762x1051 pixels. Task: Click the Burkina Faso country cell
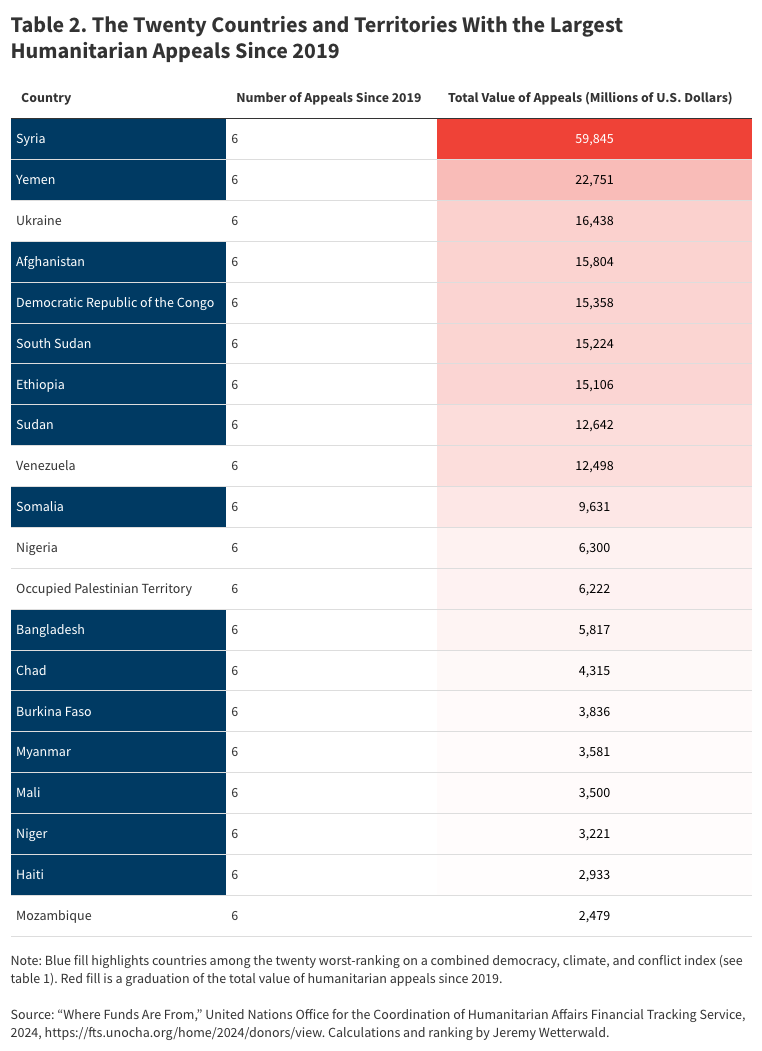[118, 711]
